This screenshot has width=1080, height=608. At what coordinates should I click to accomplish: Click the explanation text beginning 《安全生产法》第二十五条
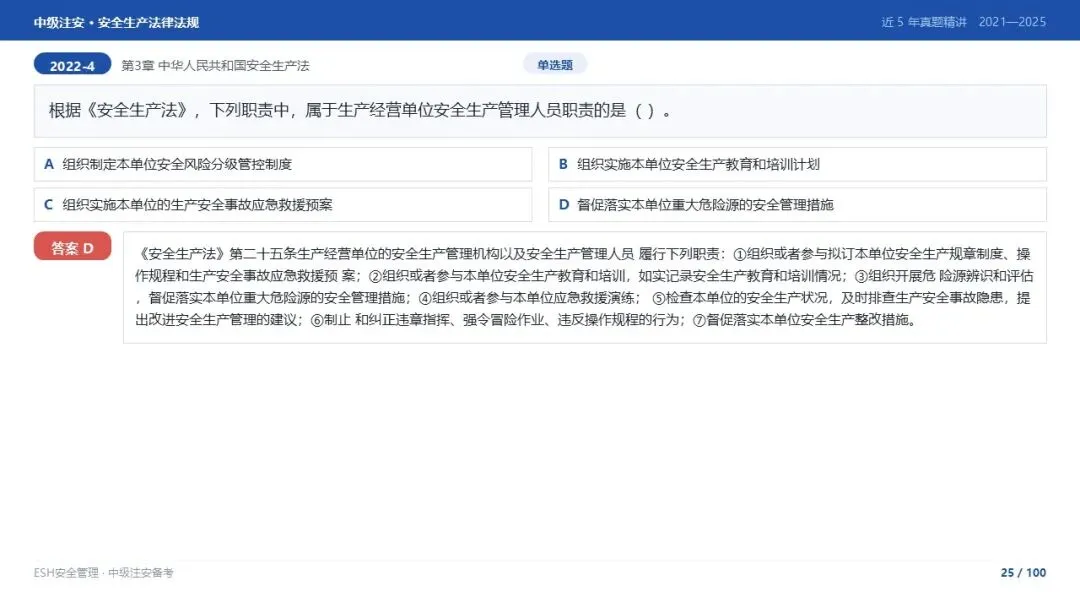pos(585,287)
